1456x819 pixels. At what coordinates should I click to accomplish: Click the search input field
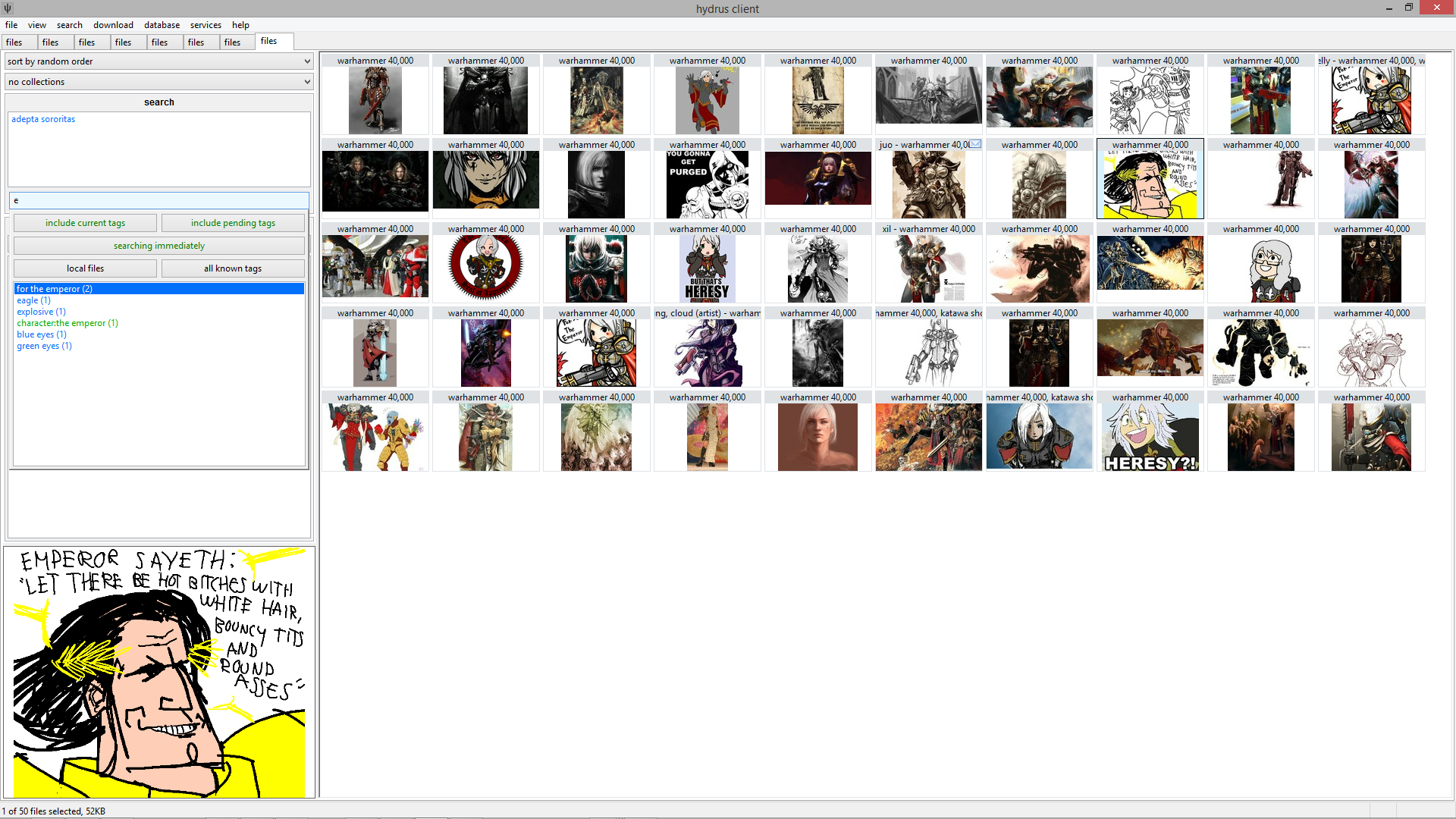(x=159, y=200)
